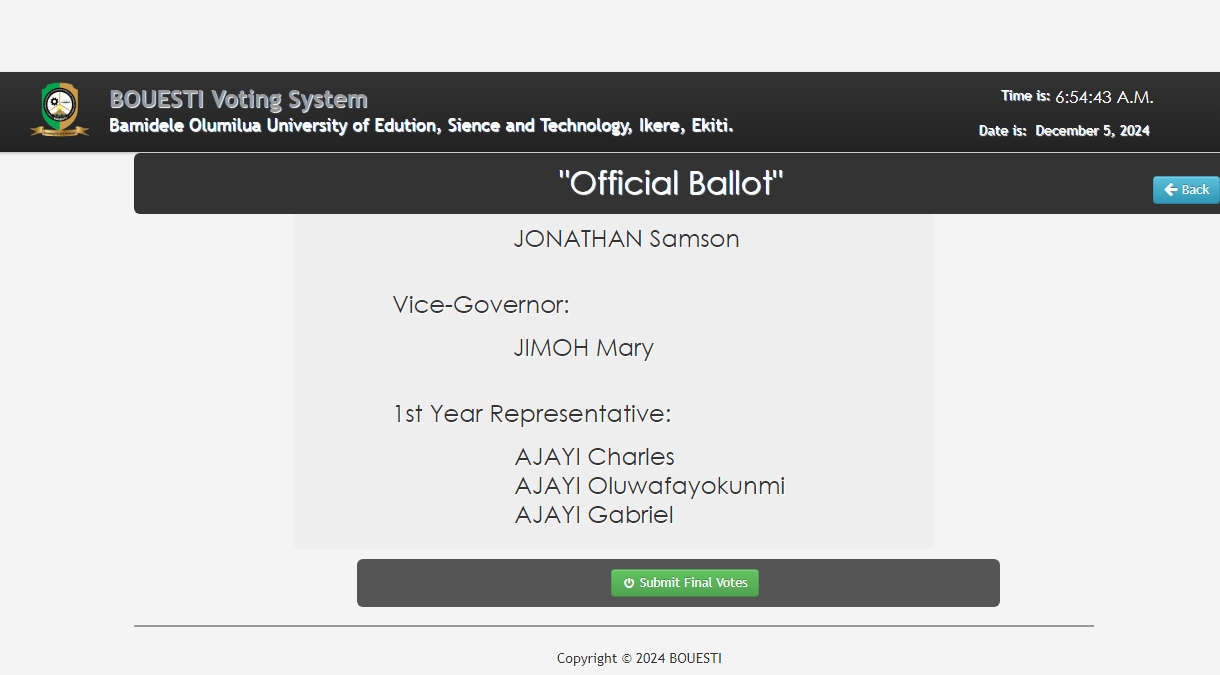Click the left arrow icon on Back
Screen dimensions: 1220x675
[x=1170, y=190]
